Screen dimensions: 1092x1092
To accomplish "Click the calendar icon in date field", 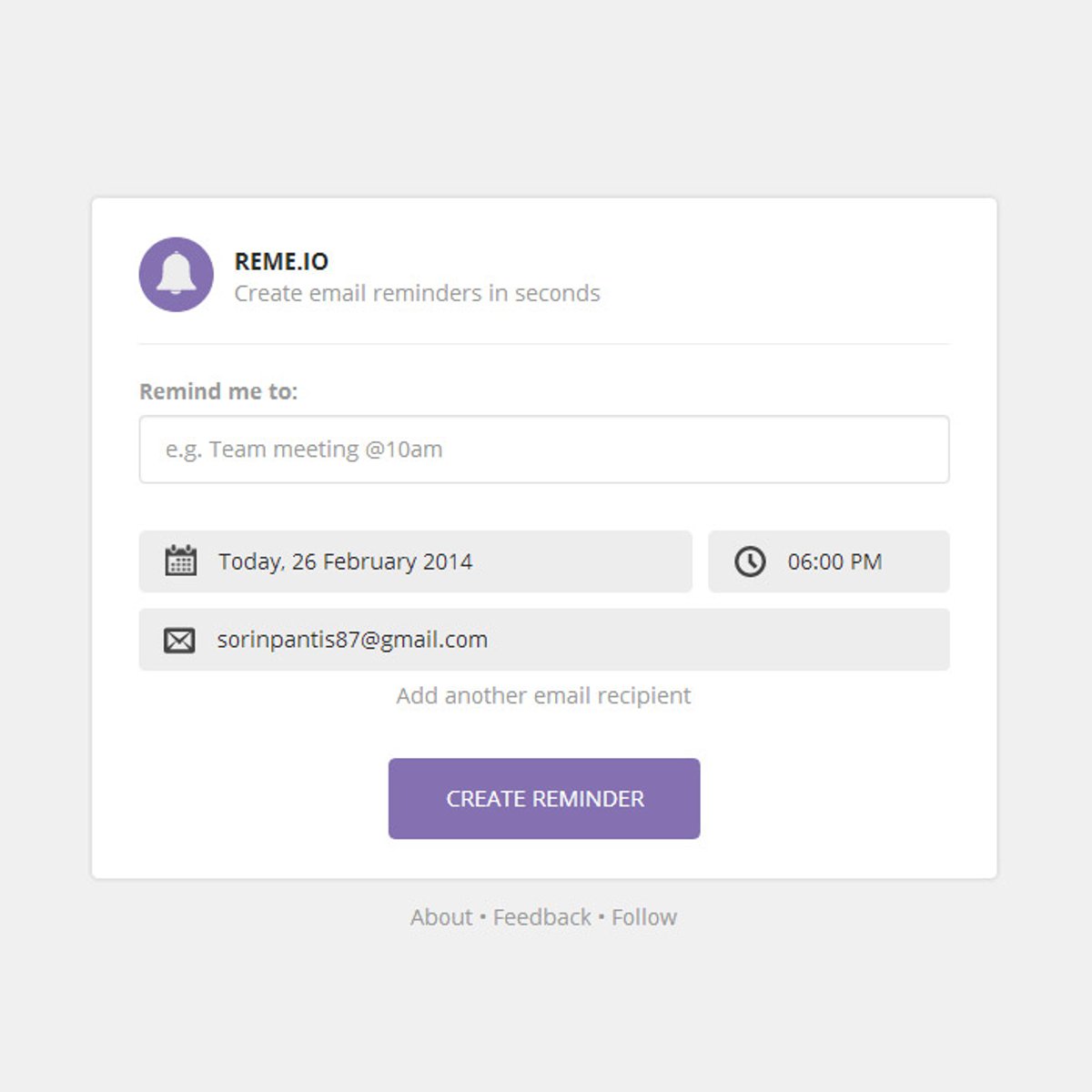I will (180, 561).
